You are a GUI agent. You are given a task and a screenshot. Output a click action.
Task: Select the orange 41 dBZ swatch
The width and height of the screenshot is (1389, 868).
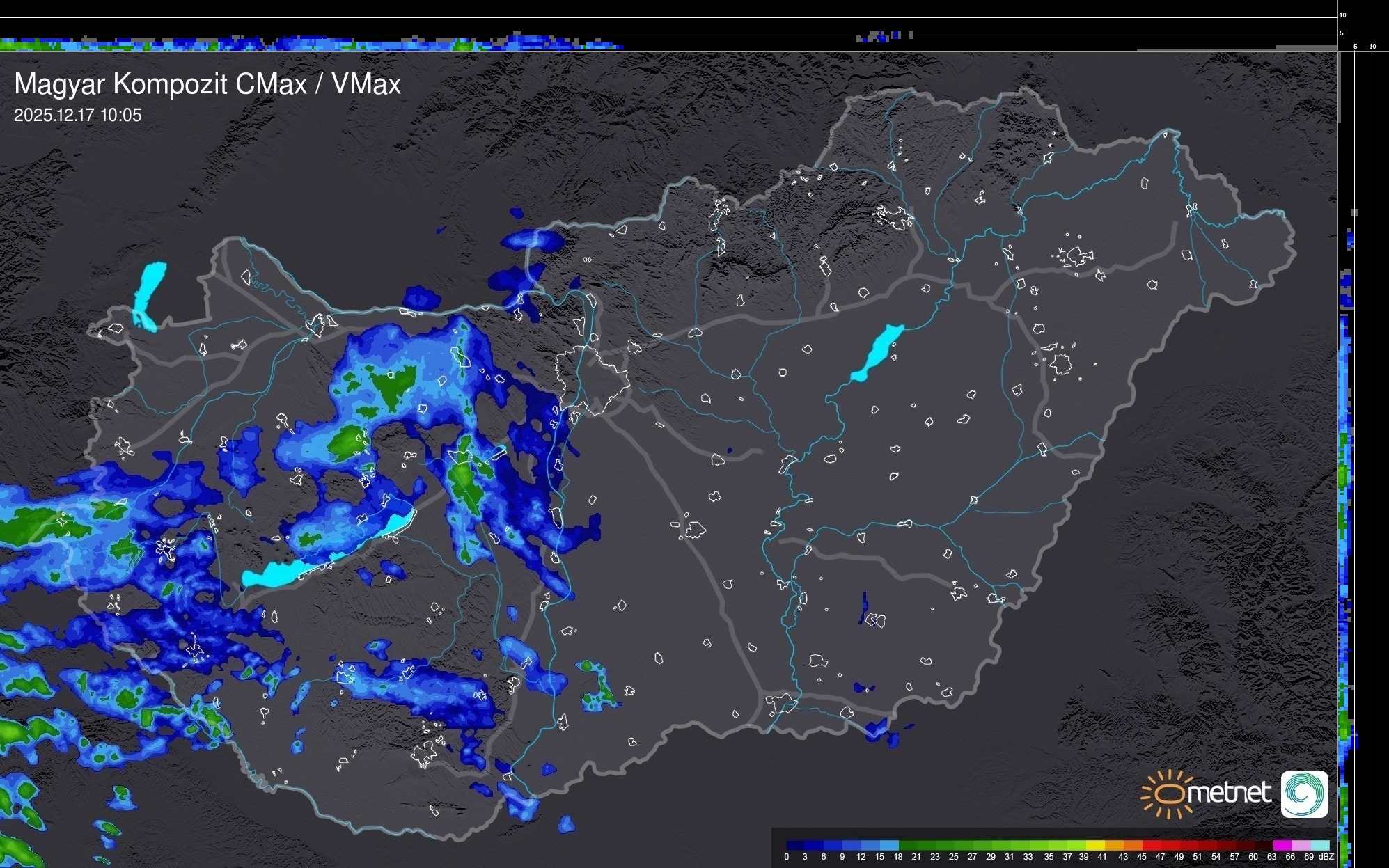1114,845
